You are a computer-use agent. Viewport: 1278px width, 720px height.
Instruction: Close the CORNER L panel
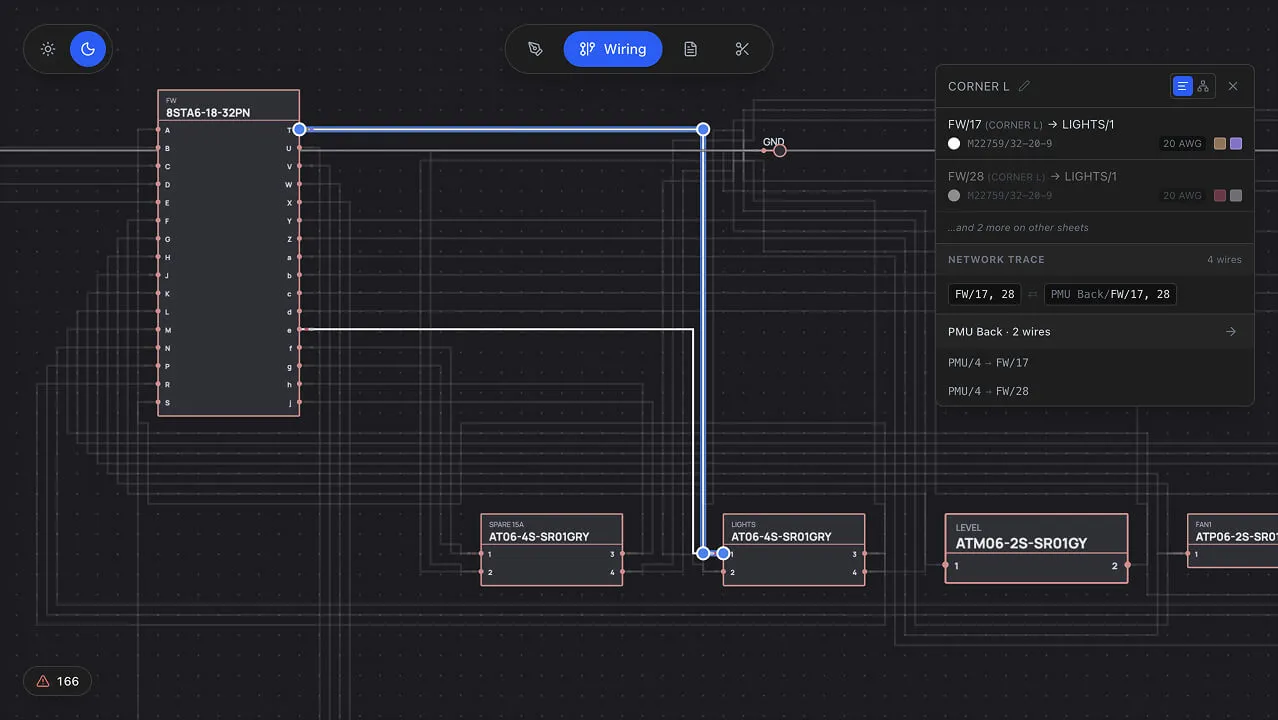[x=1233, y=87]
